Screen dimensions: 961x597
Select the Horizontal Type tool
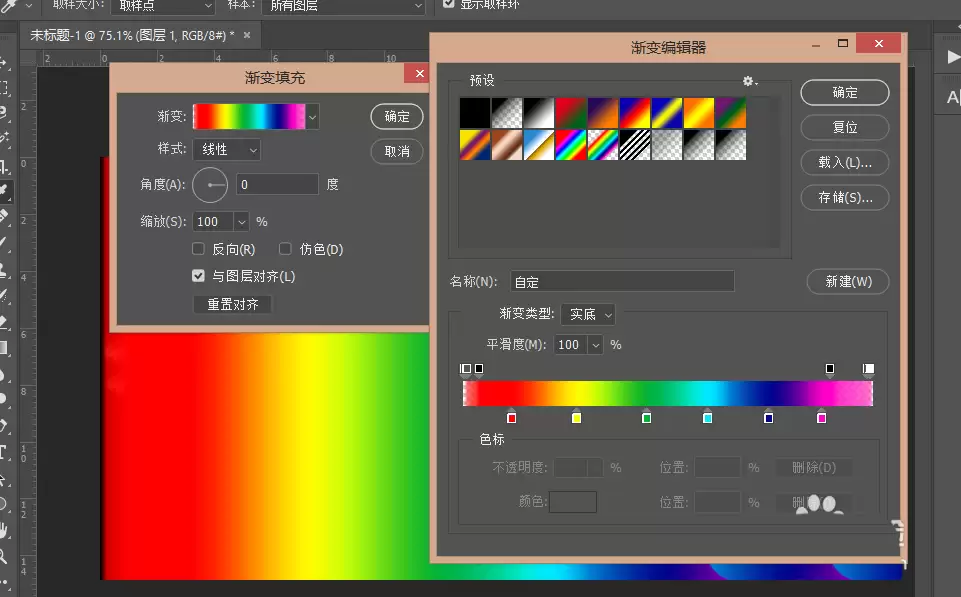[x=4, y=452]
